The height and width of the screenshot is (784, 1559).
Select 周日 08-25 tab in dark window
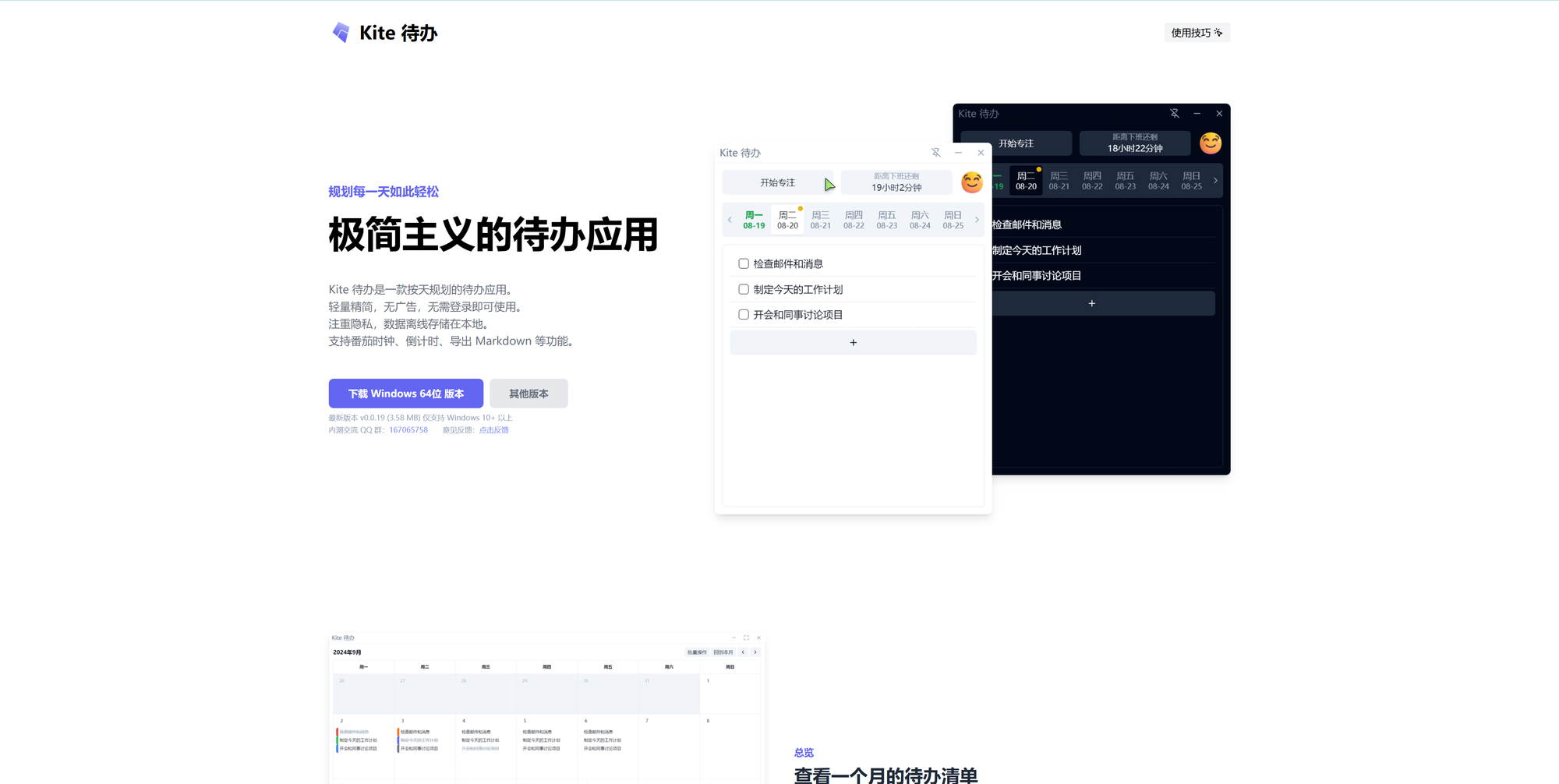[x=1192, y=181]
